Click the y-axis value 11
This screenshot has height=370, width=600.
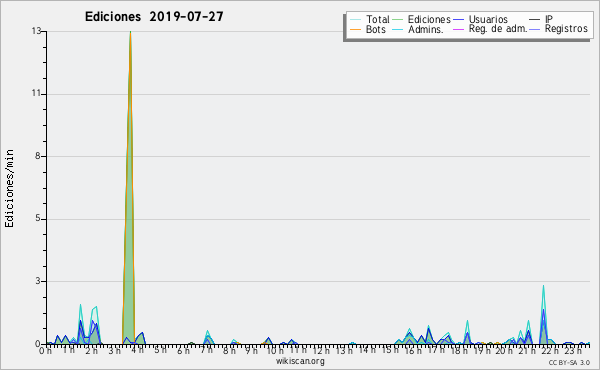click(x=36, y=94)
